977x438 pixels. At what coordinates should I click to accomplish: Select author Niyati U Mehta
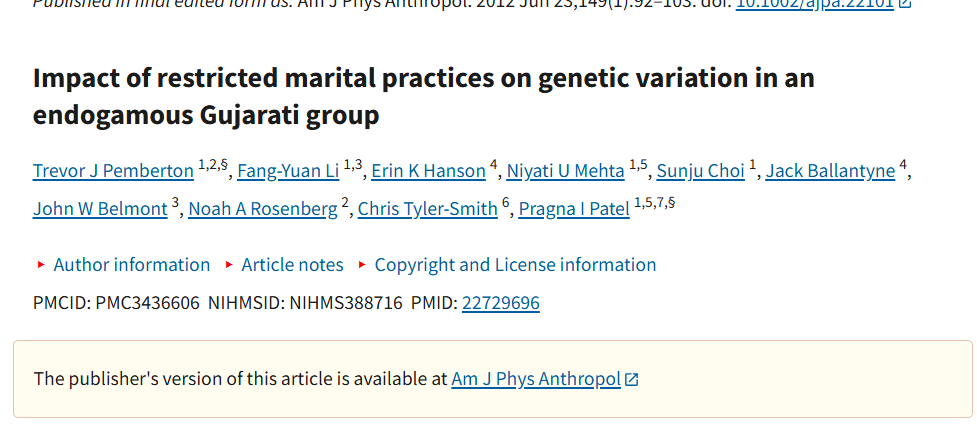565,171
